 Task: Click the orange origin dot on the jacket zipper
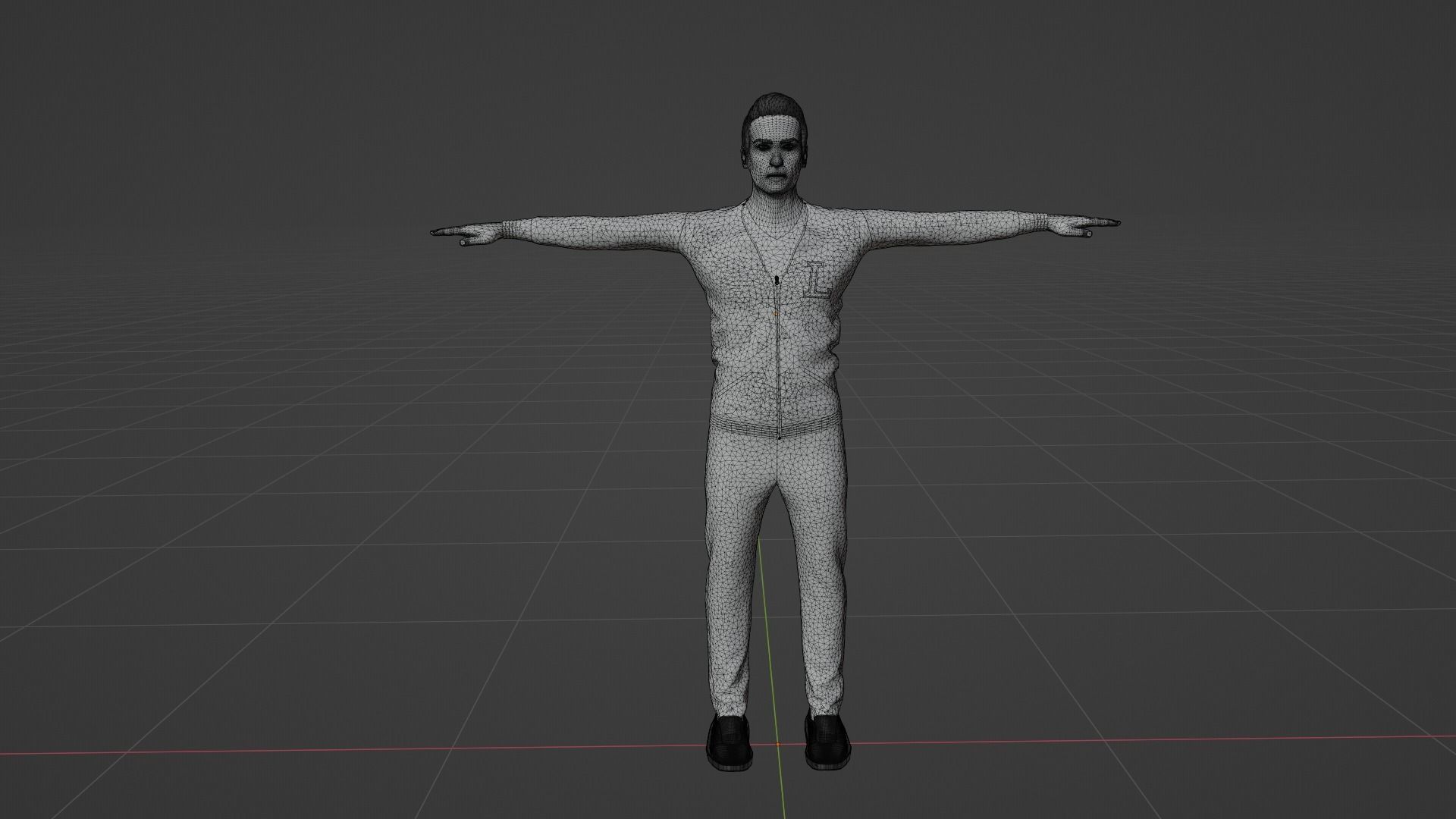click(x=777, y=312)
